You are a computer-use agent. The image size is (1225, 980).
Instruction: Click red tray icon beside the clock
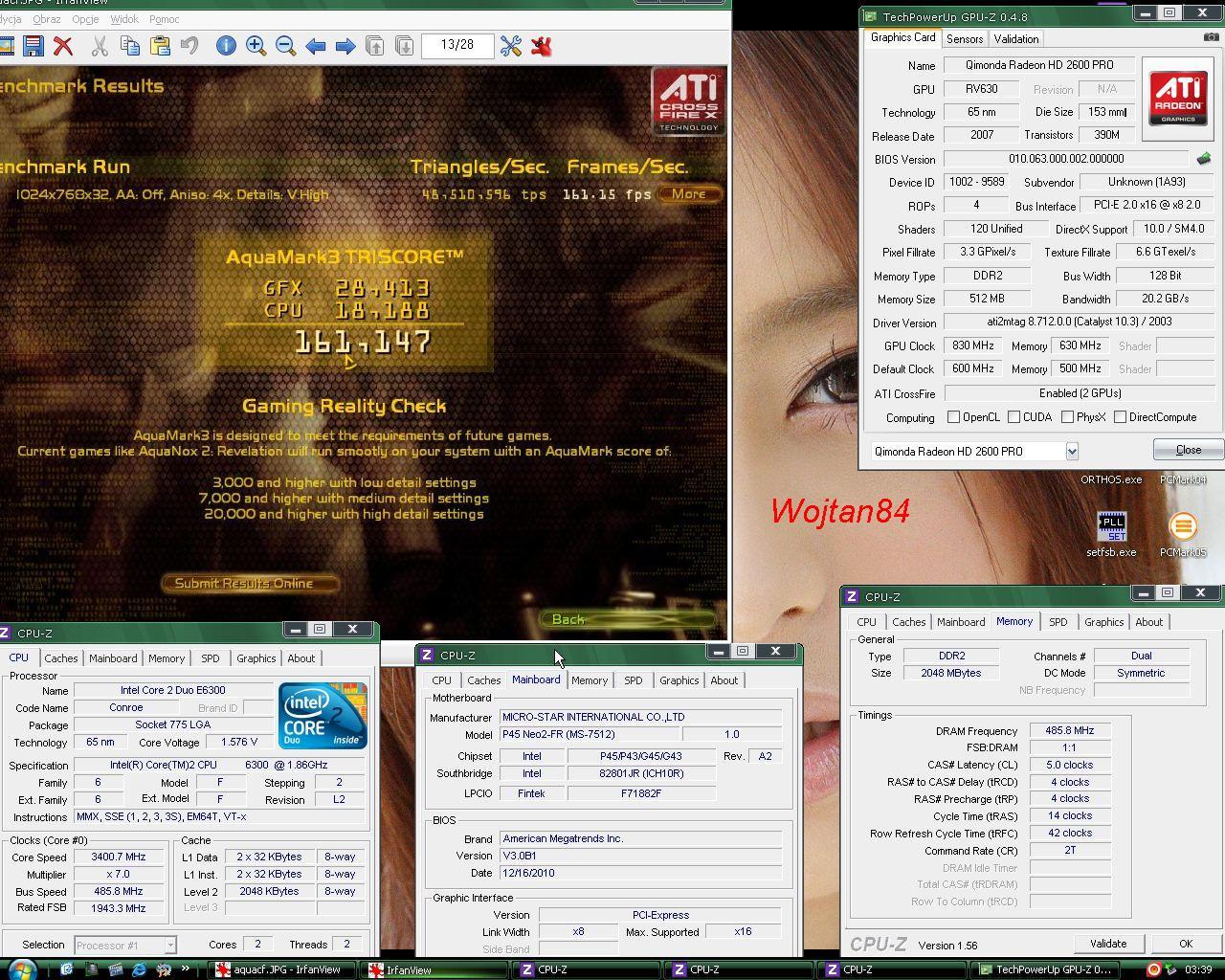click(x=1154, y=969)
